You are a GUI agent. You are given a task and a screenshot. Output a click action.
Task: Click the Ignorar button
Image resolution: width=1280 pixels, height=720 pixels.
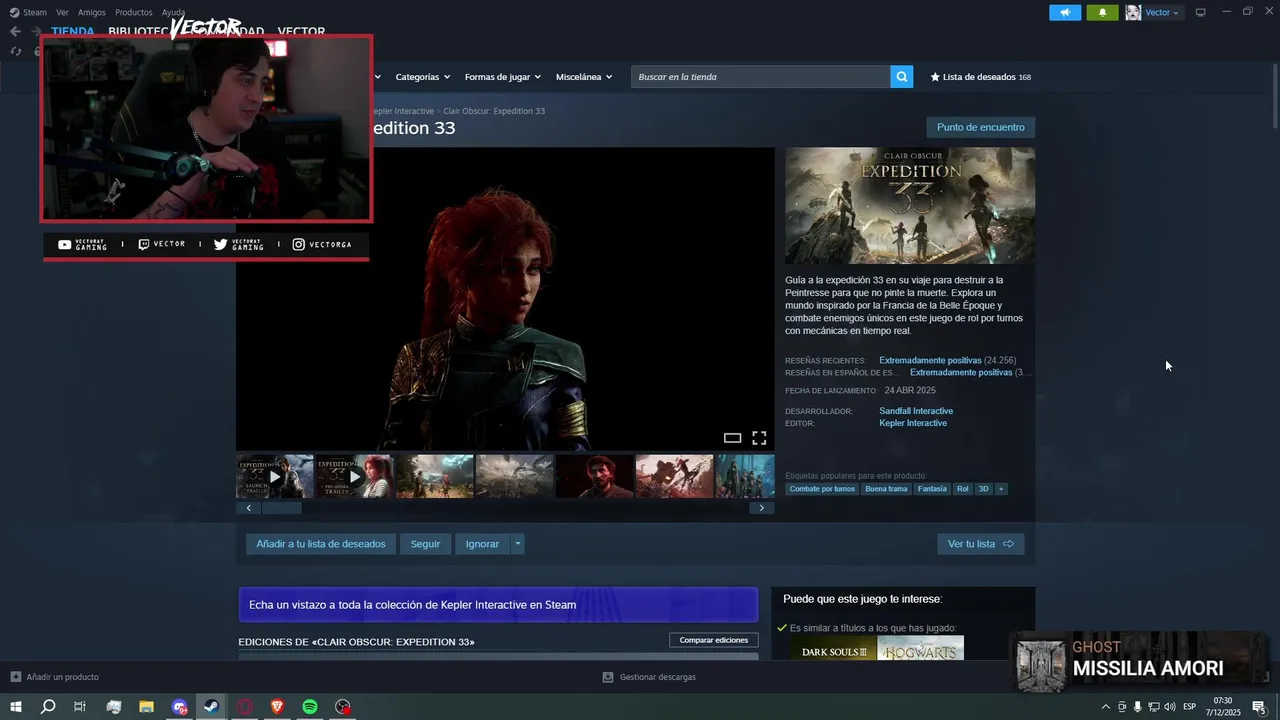click(x=482, y=544)
